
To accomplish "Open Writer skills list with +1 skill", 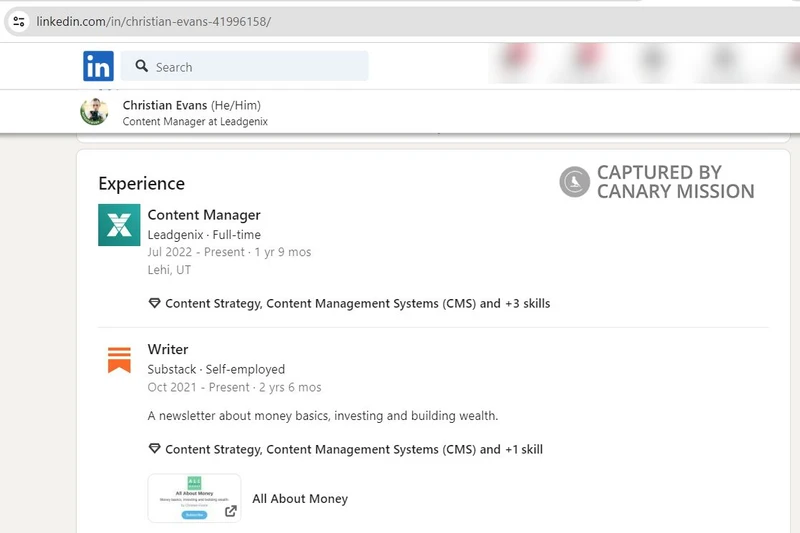I will (354, 449).
